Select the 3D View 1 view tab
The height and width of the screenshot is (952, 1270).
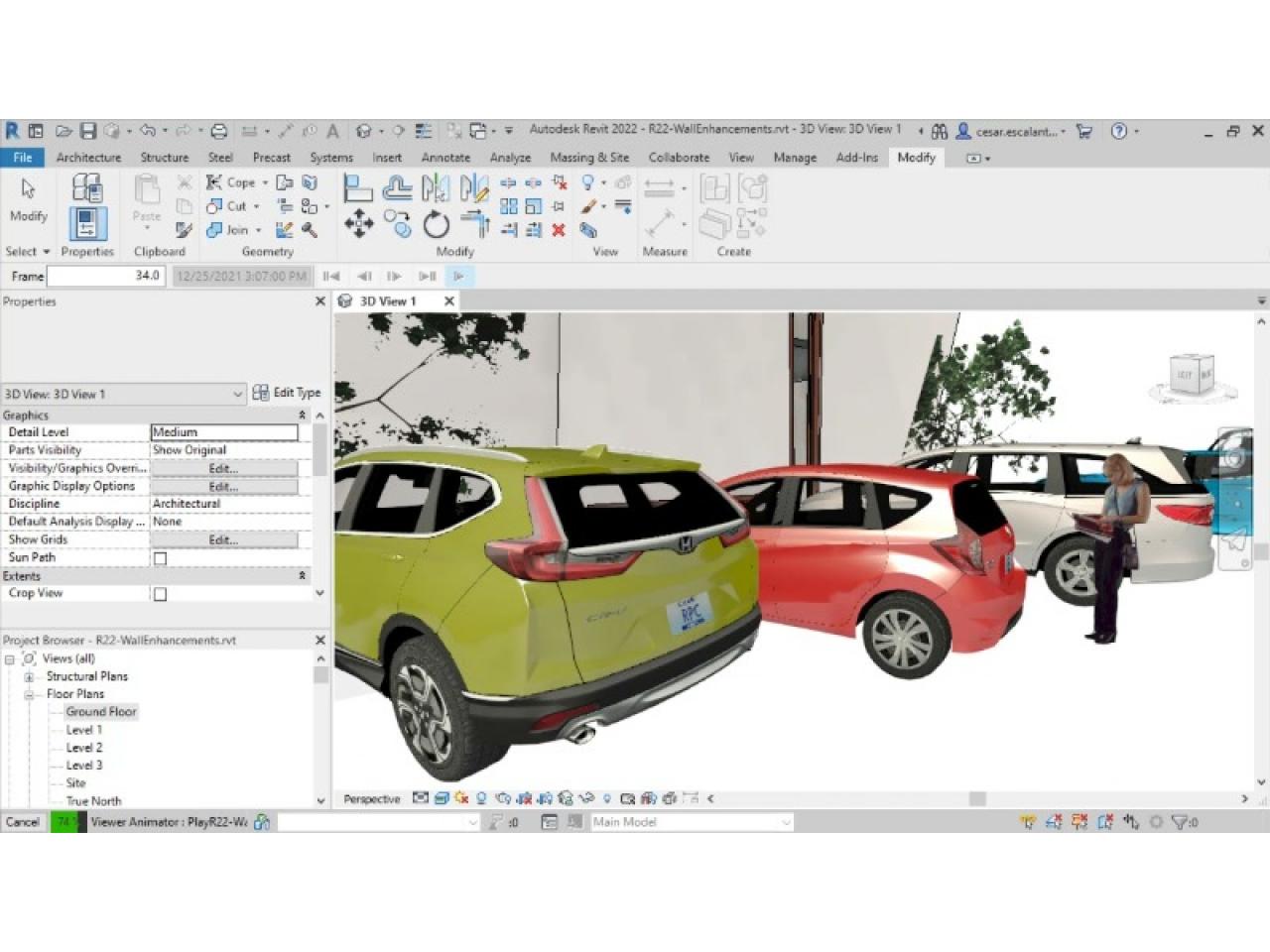coord(388,301)
